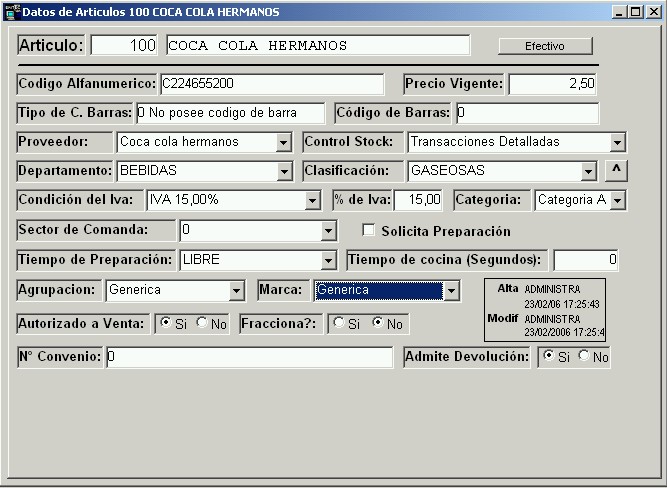Open the Agrupacion dropdown
This screenshot has height=488, width=667.
click(x=237, y=291)
